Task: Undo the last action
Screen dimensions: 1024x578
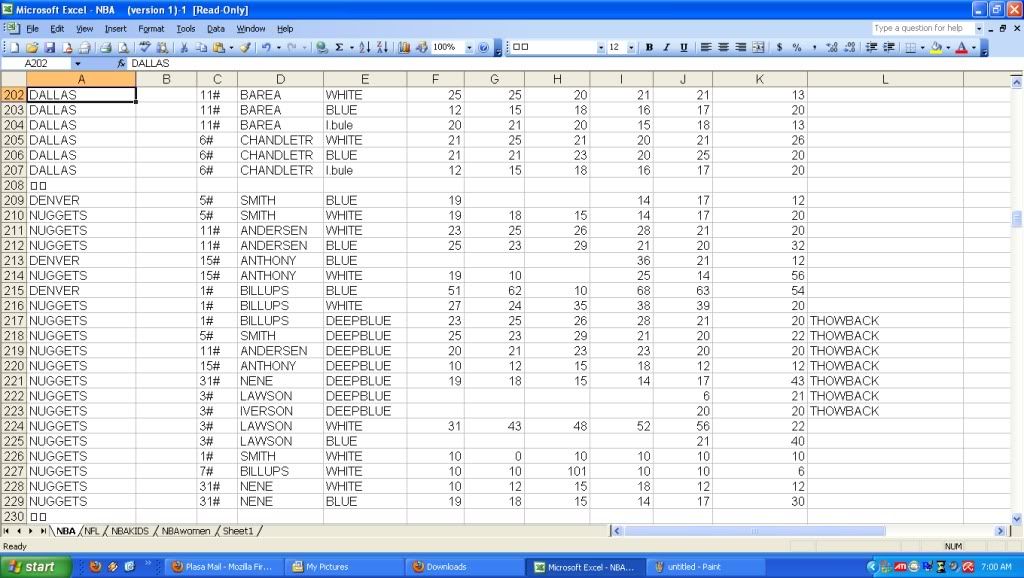Action: pyautogui.click(x=266, y=47)
